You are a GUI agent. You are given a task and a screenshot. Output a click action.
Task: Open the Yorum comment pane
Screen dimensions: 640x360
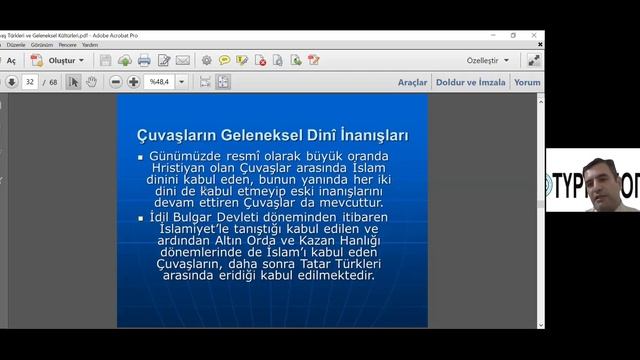pos(527,82)
